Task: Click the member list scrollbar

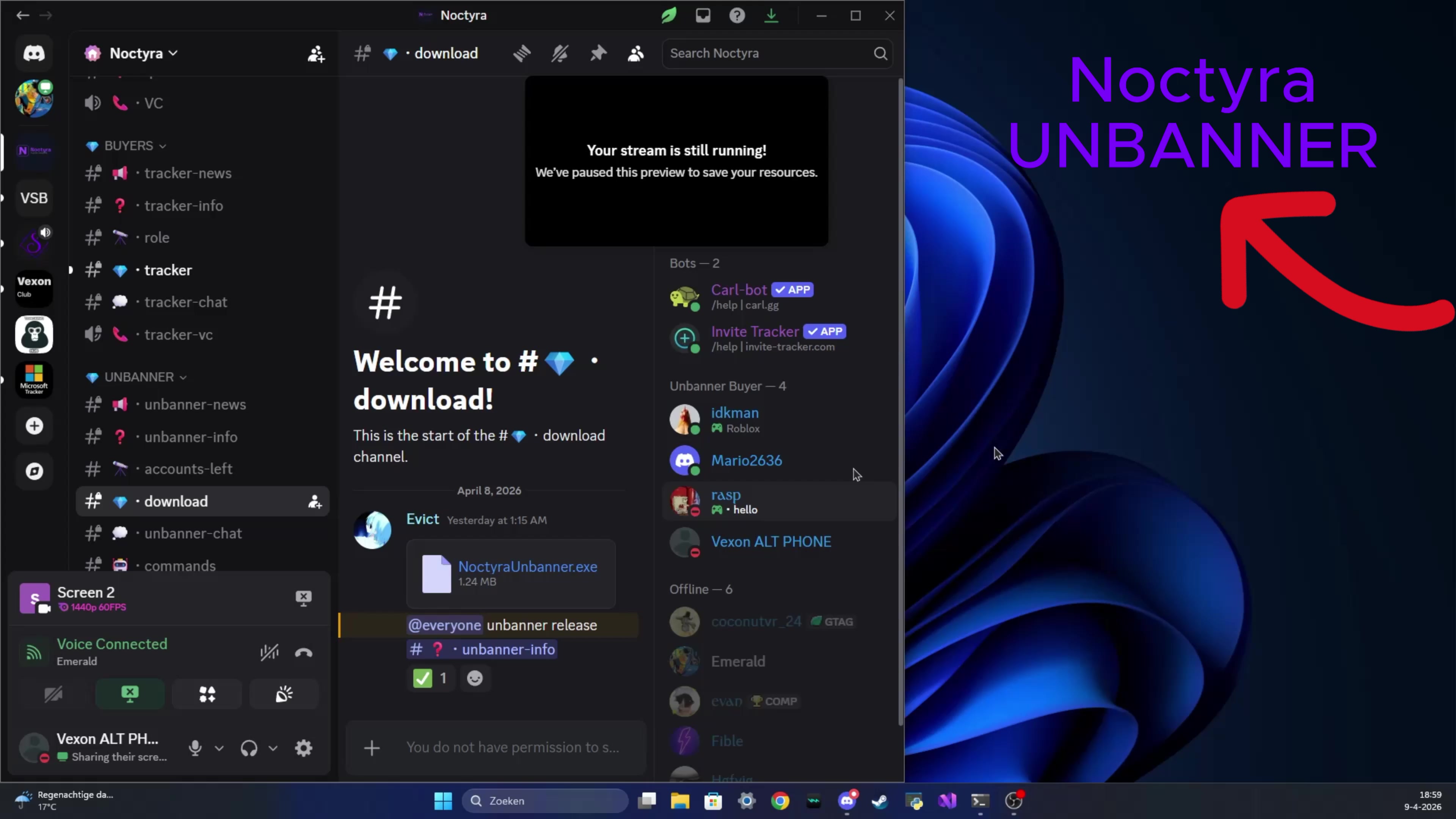Action: [x=901, y=401]
